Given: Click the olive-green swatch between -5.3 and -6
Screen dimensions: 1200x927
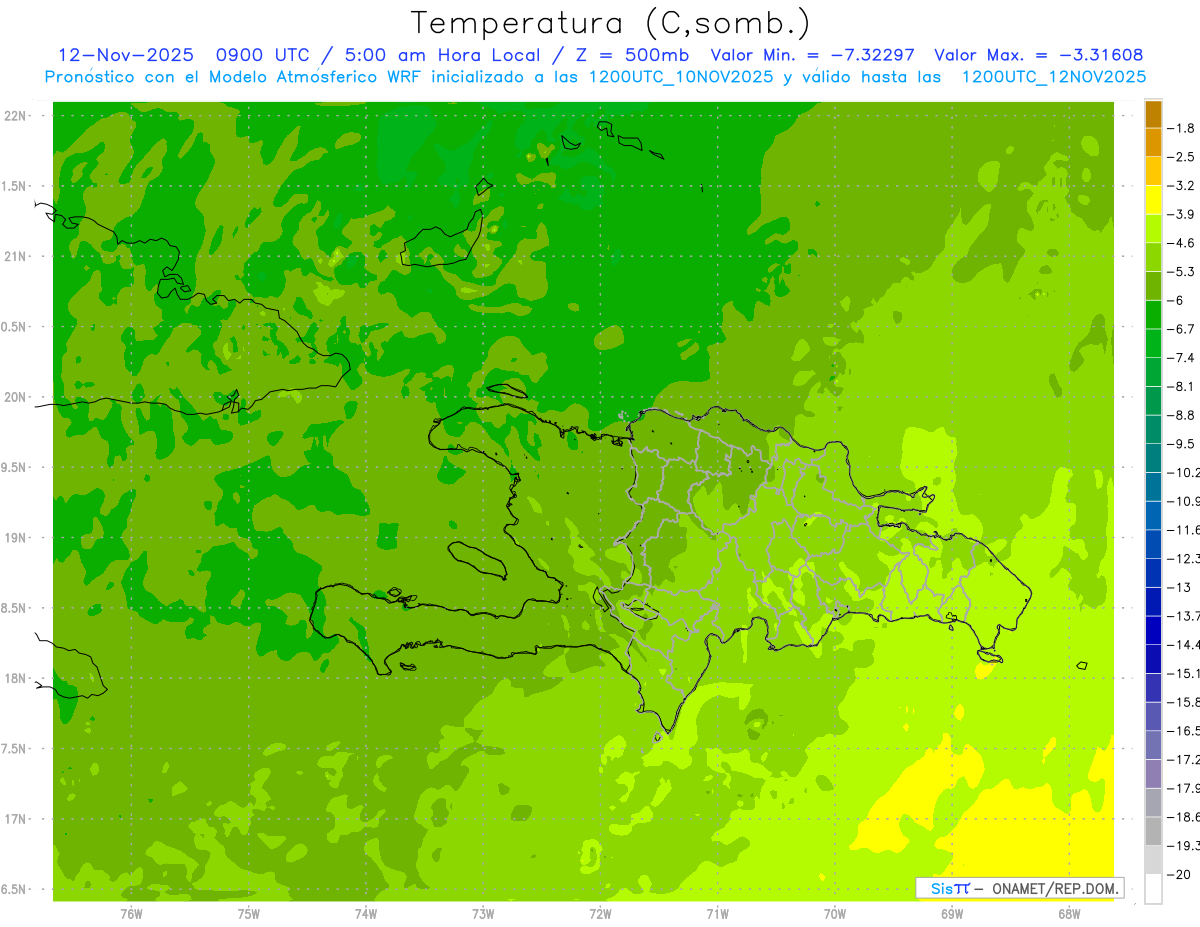Looking at the screenshot, I should 1153,286.
